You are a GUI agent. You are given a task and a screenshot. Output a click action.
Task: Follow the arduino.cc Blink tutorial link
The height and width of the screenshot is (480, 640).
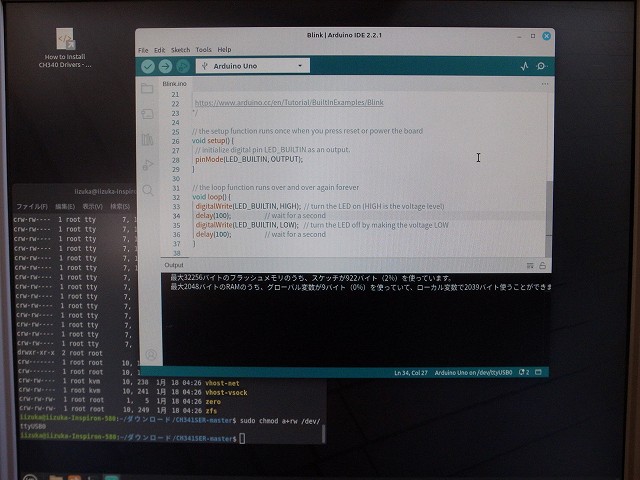pyautogui.click(x=289, y=102)
